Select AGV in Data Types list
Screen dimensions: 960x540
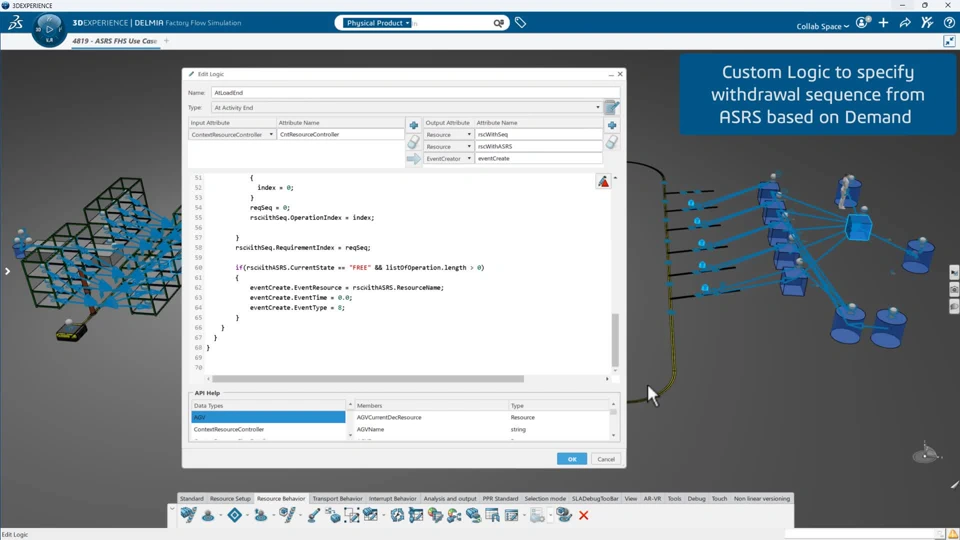pos(268,418)
